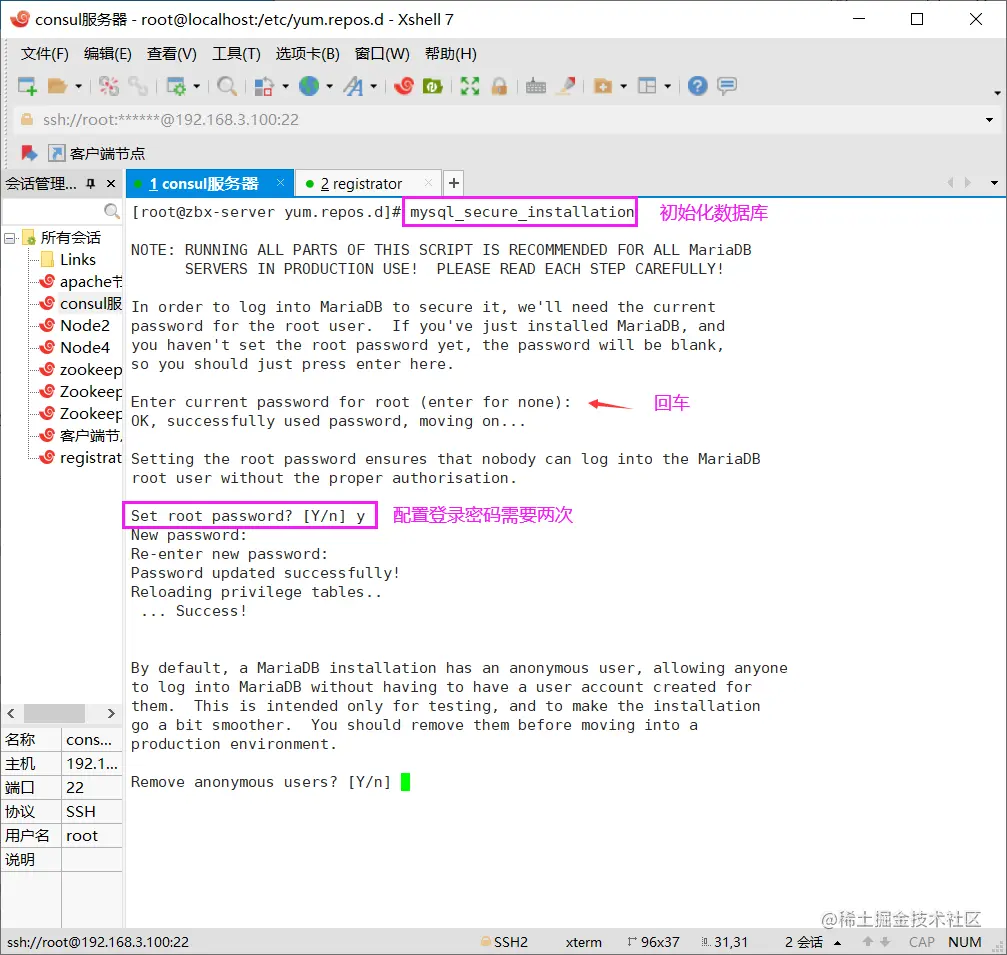Click the keyboard key-mapping icon
Viewport: 1007px width, 955px height.
pyautogui.click(x=536, y=85)
